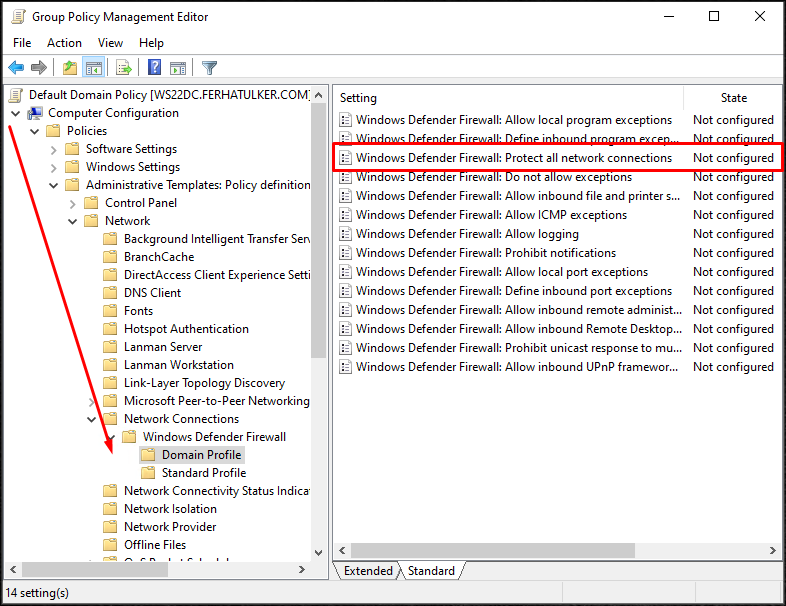786x606 pixels.
Task: Click the Up one level folder icon
Action: [x=70, y=67]
